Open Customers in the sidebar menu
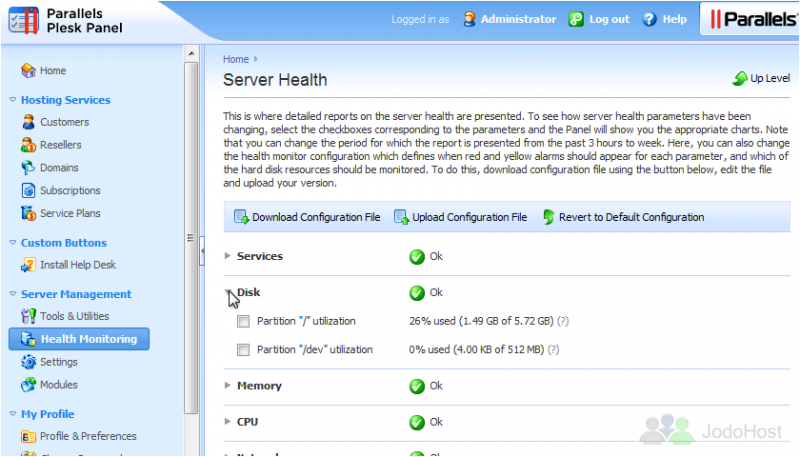 tap(64, 122)
